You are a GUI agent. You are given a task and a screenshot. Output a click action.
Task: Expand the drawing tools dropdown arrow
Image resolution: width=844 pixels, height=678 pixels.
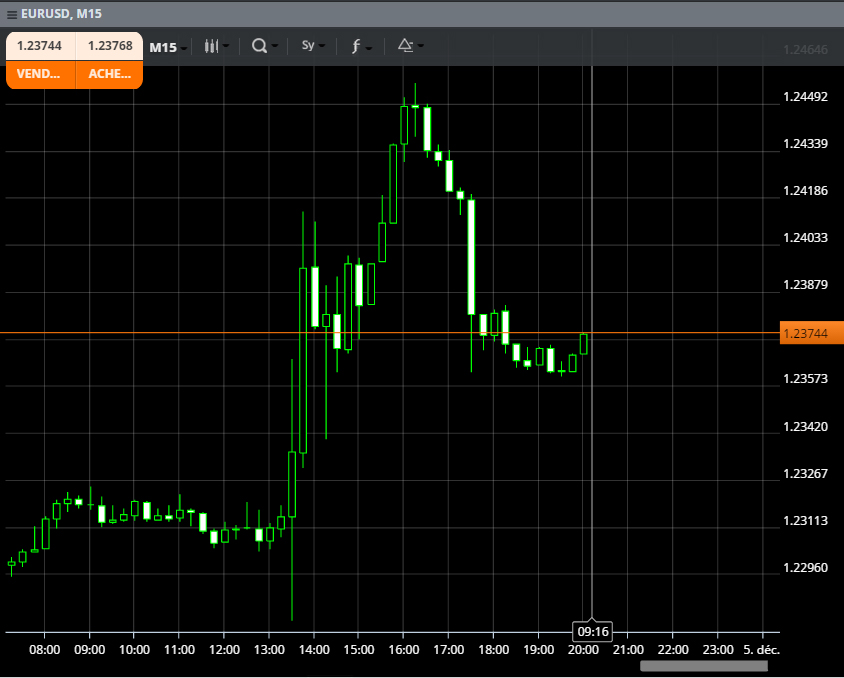(420, 46)
